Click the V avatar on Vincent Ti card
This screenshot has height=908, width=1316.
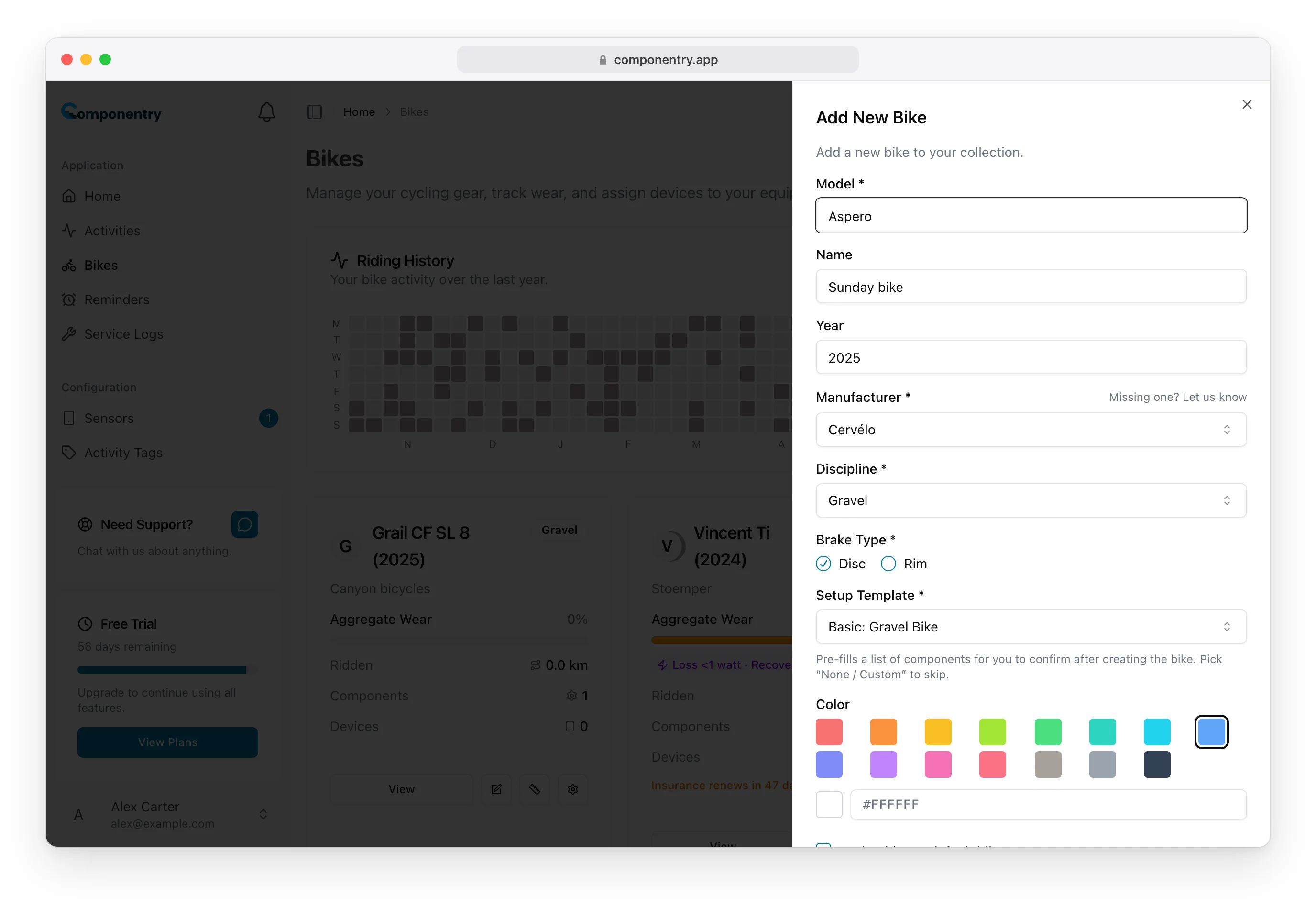(x=667, y=546)
